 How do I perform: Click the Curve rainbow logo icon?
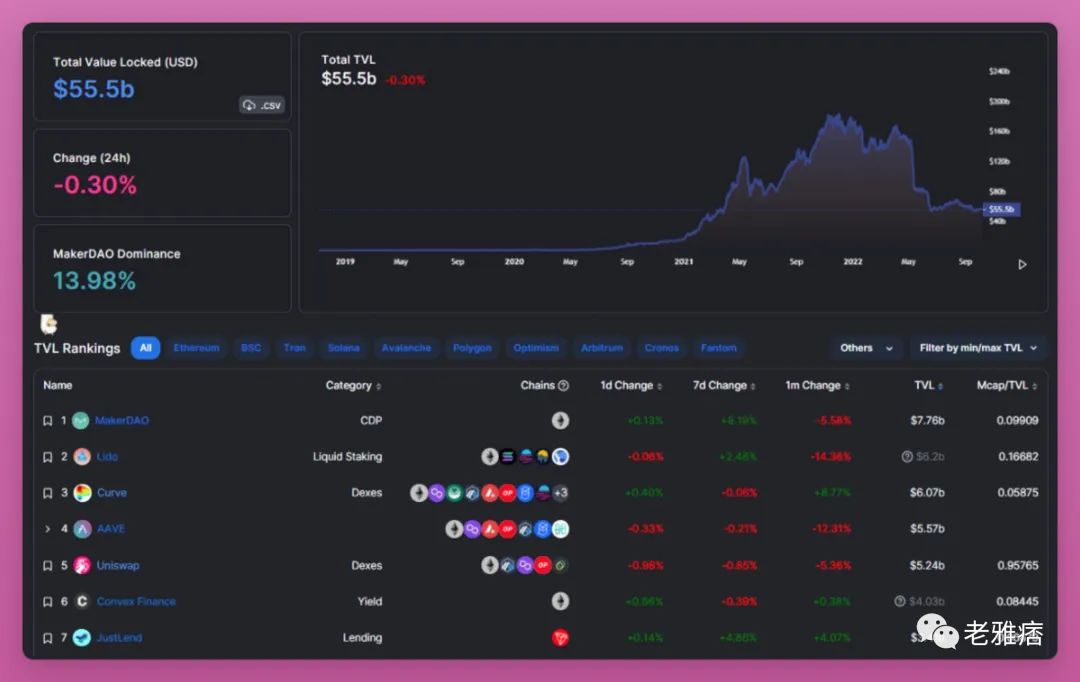pos(82,493)
